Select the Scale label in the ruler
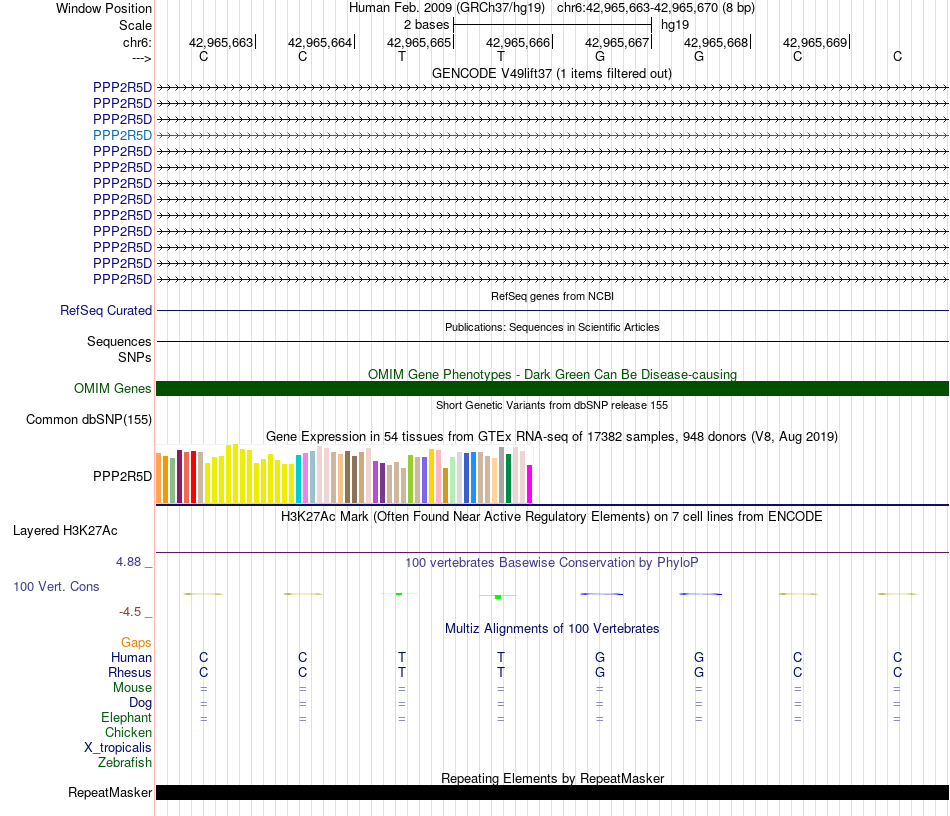Screen dimensions: 950x816 [x=135, y=25]
